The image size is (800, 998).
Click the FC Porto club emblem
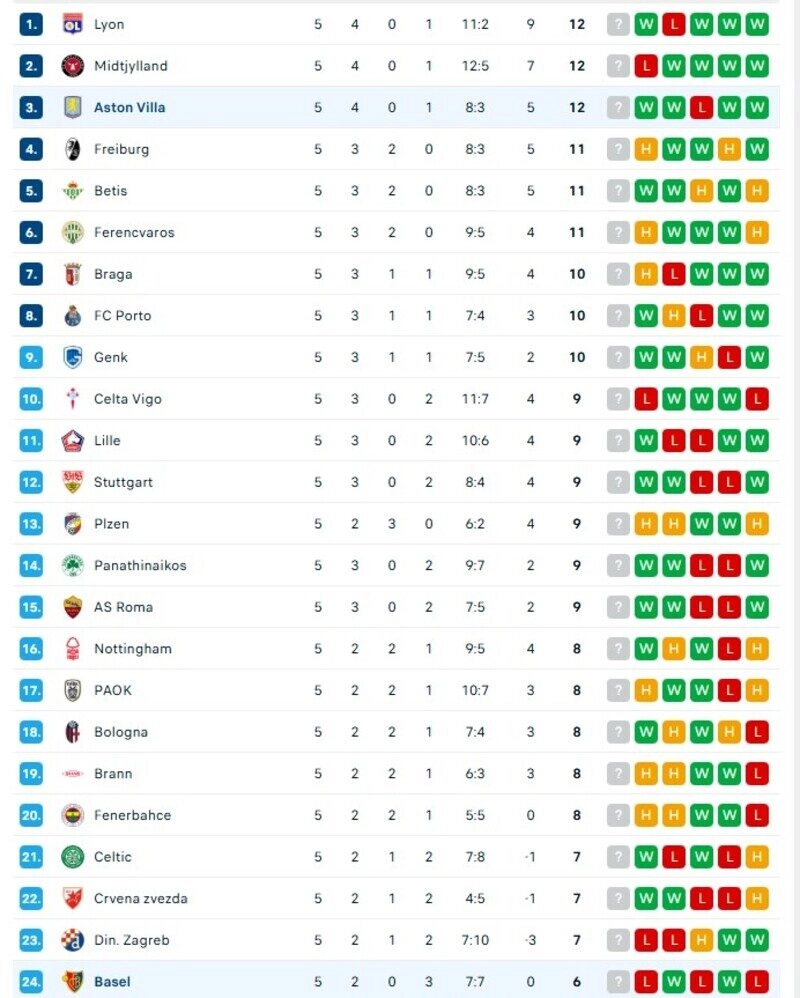click(x=73, y=315)
